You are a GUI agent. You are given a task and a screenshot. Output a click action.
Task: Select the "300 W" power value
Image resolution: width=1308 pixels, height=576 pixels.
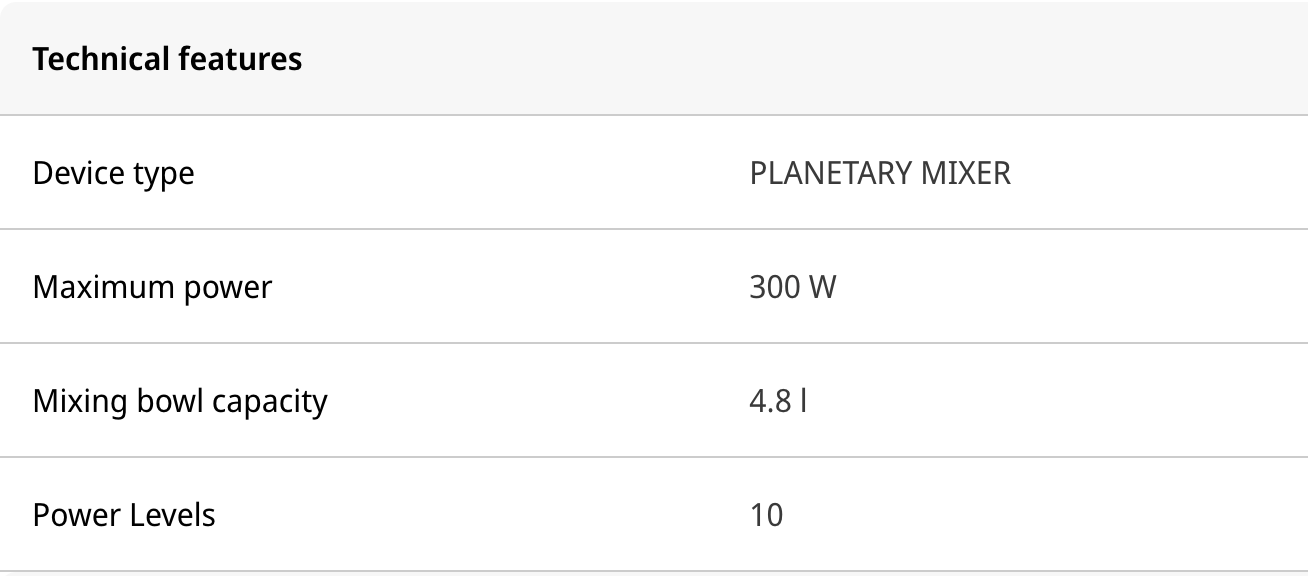coord(792,288)
